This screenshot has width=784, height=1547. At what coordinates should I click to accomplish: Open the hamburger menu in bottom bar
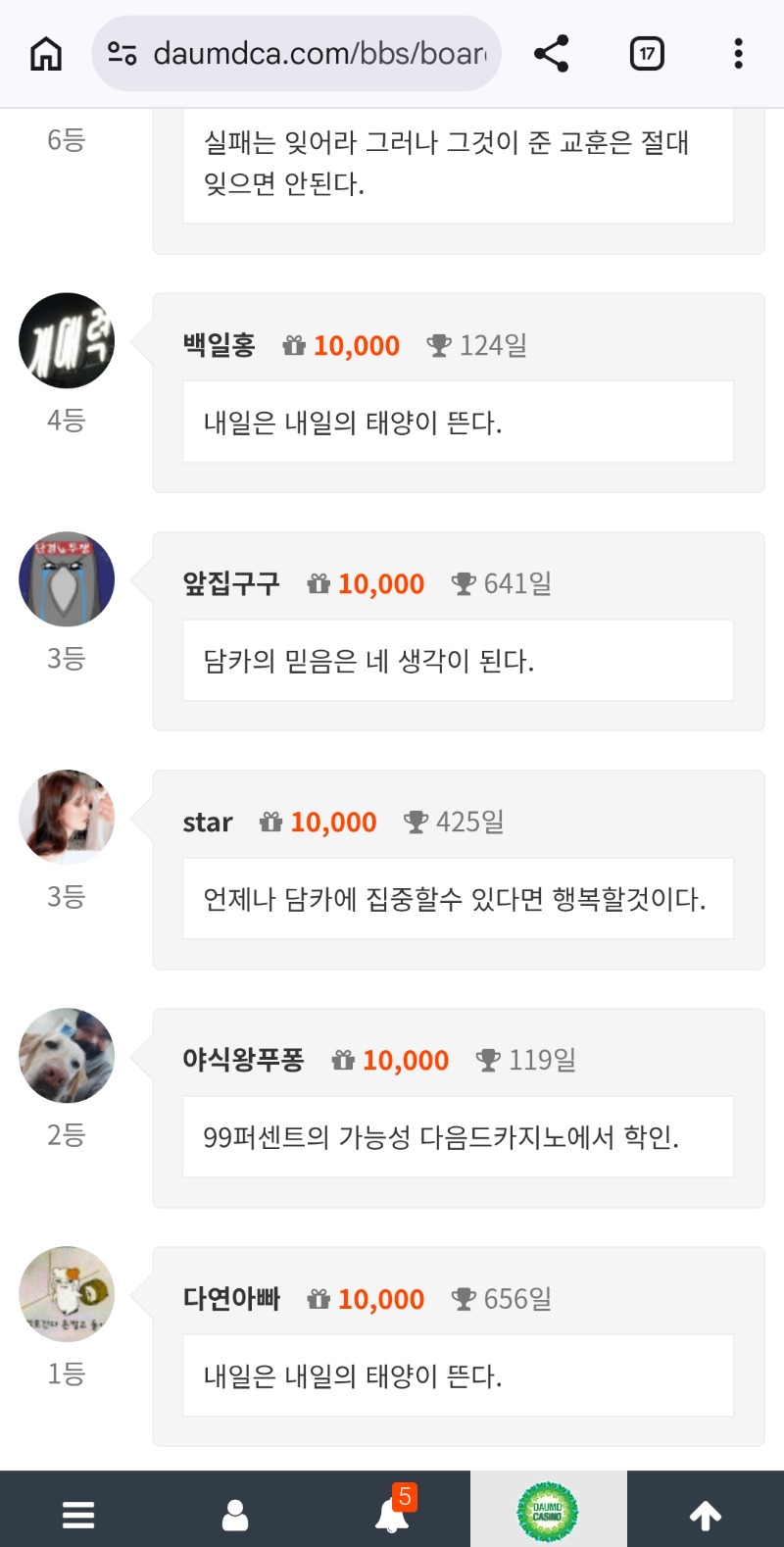pyautogui.click(x=78, y=1515)
